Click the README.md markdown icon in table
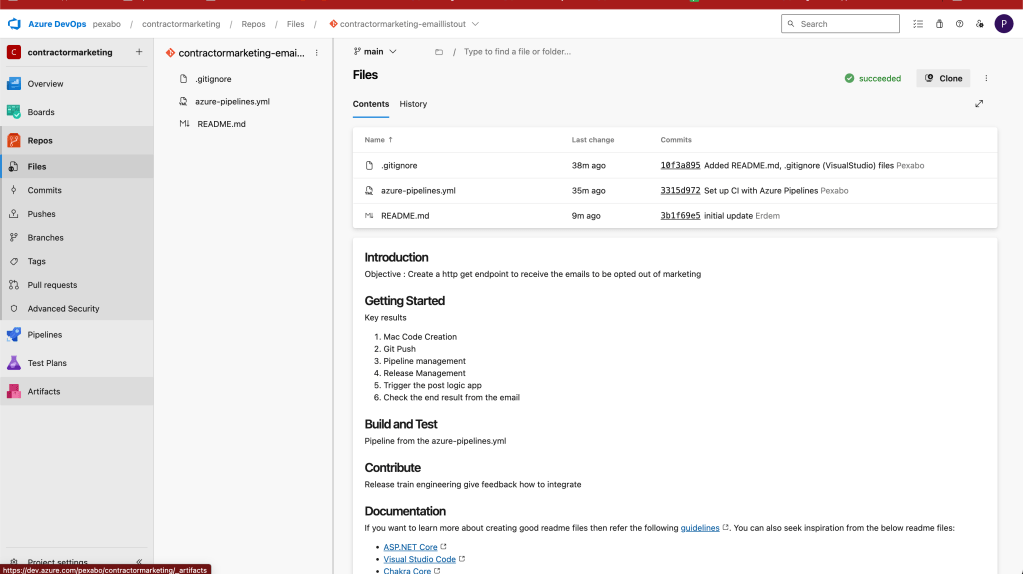The height and width of the screenshot is (574, 1023). pyautogui.click(x=369, y=216)
